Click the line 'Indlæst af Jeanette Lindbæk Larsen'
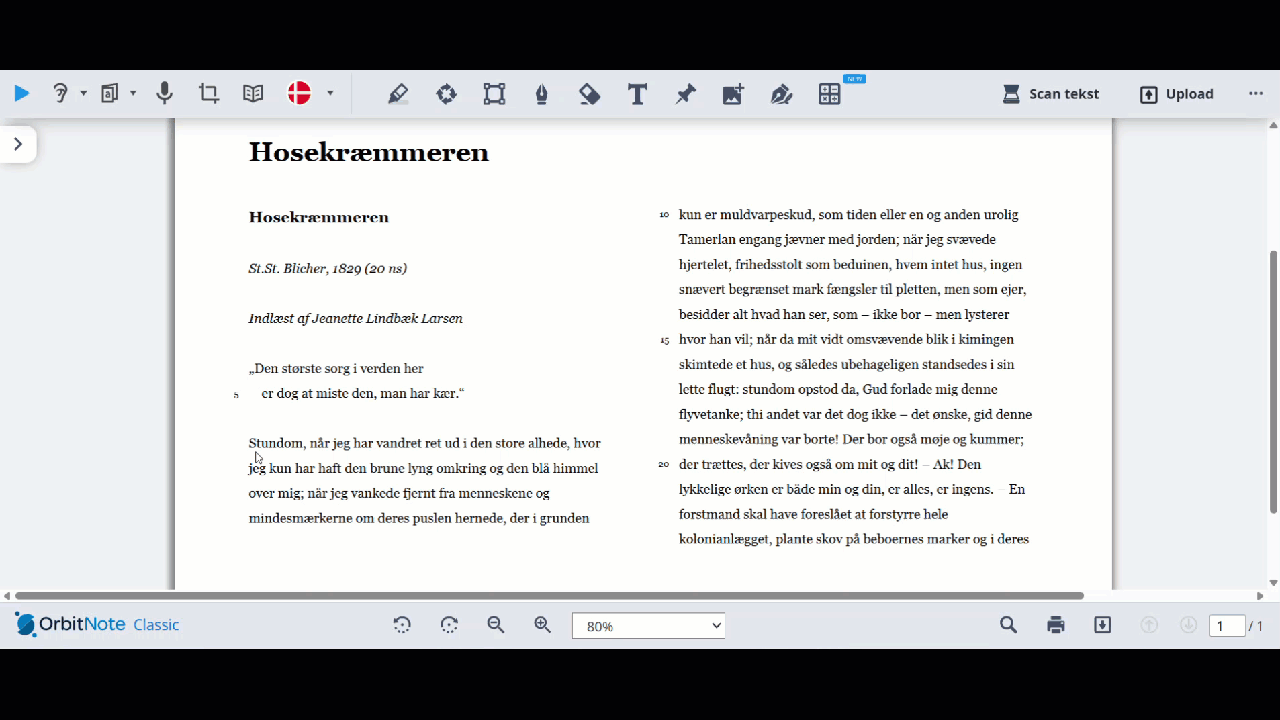Image resolution: width=1280 pixels, height=720 pixels. 356,318
